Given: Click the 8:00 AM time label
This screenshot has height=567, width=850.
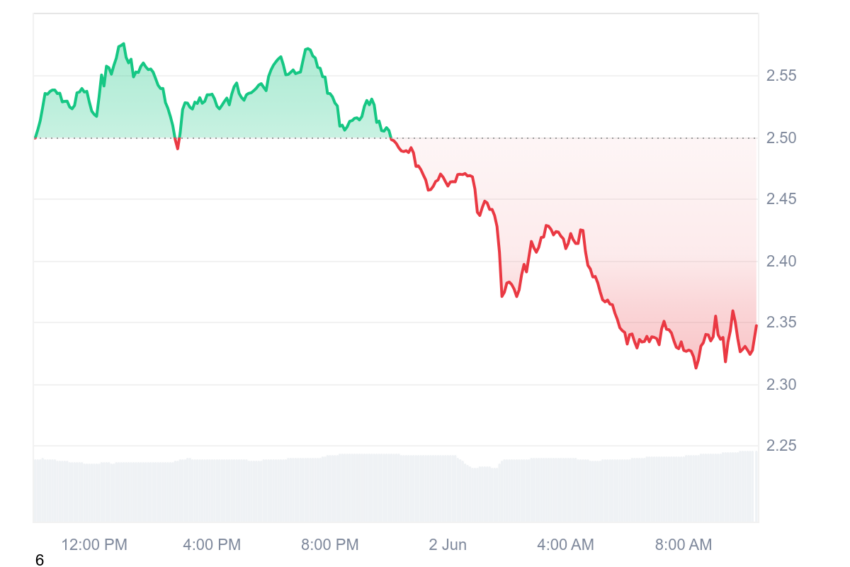Looking at the screenshot, I should click(x=683, y=544).
